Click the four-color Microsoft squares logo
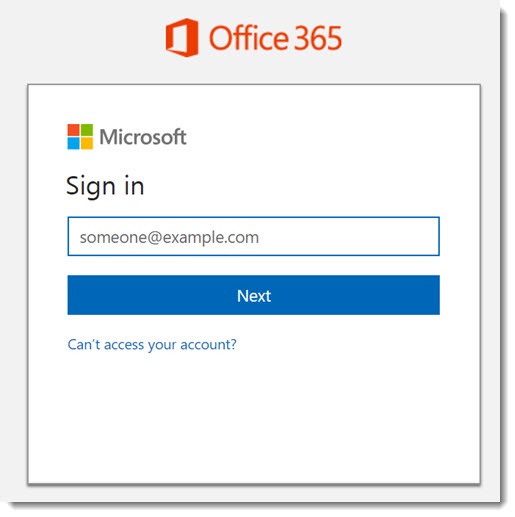Viewport: 515px width, 517px height. tap(80, 137)
